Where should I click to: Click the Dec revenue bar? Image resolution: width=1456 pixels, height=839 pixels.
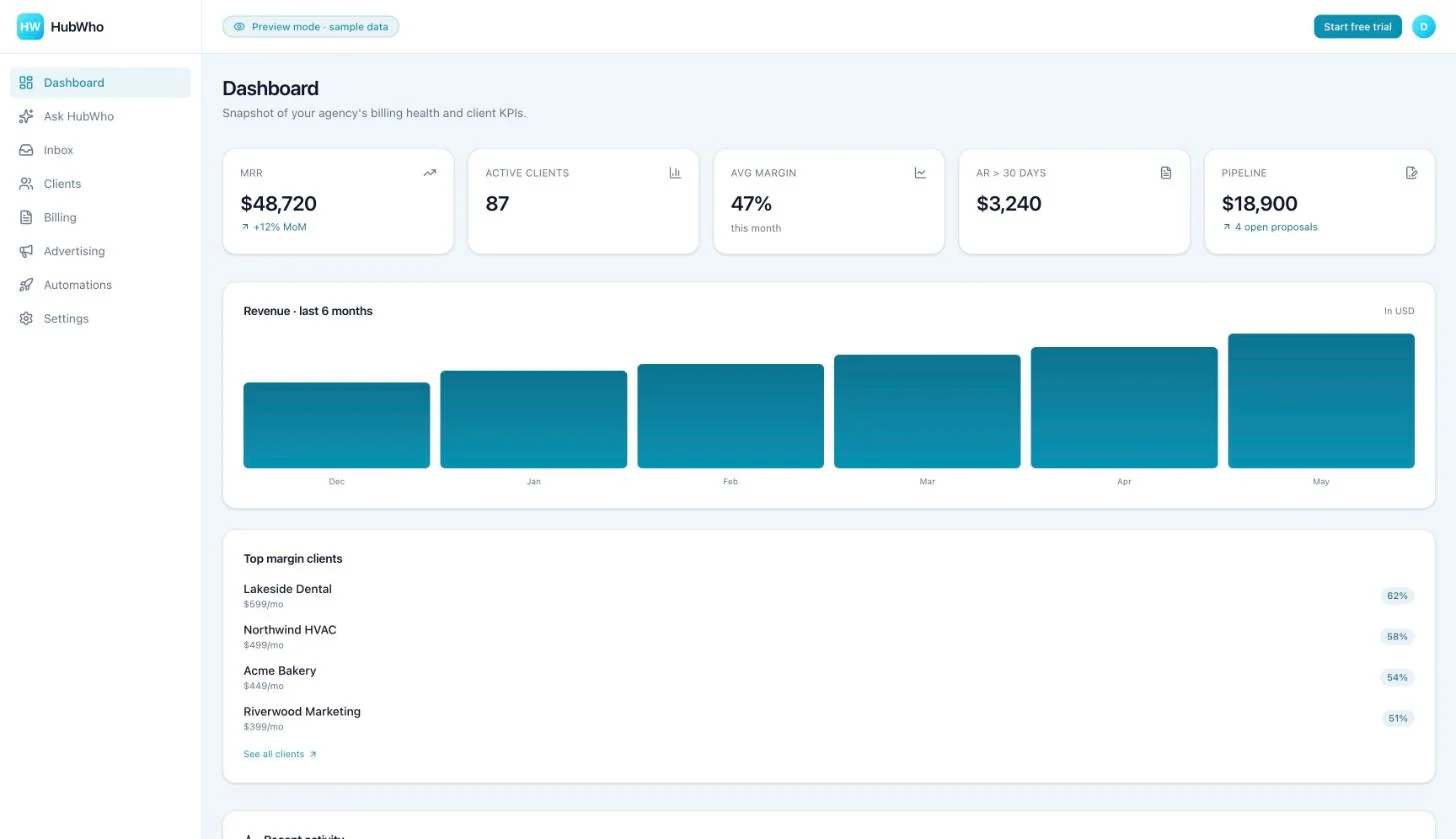(337, 425)
